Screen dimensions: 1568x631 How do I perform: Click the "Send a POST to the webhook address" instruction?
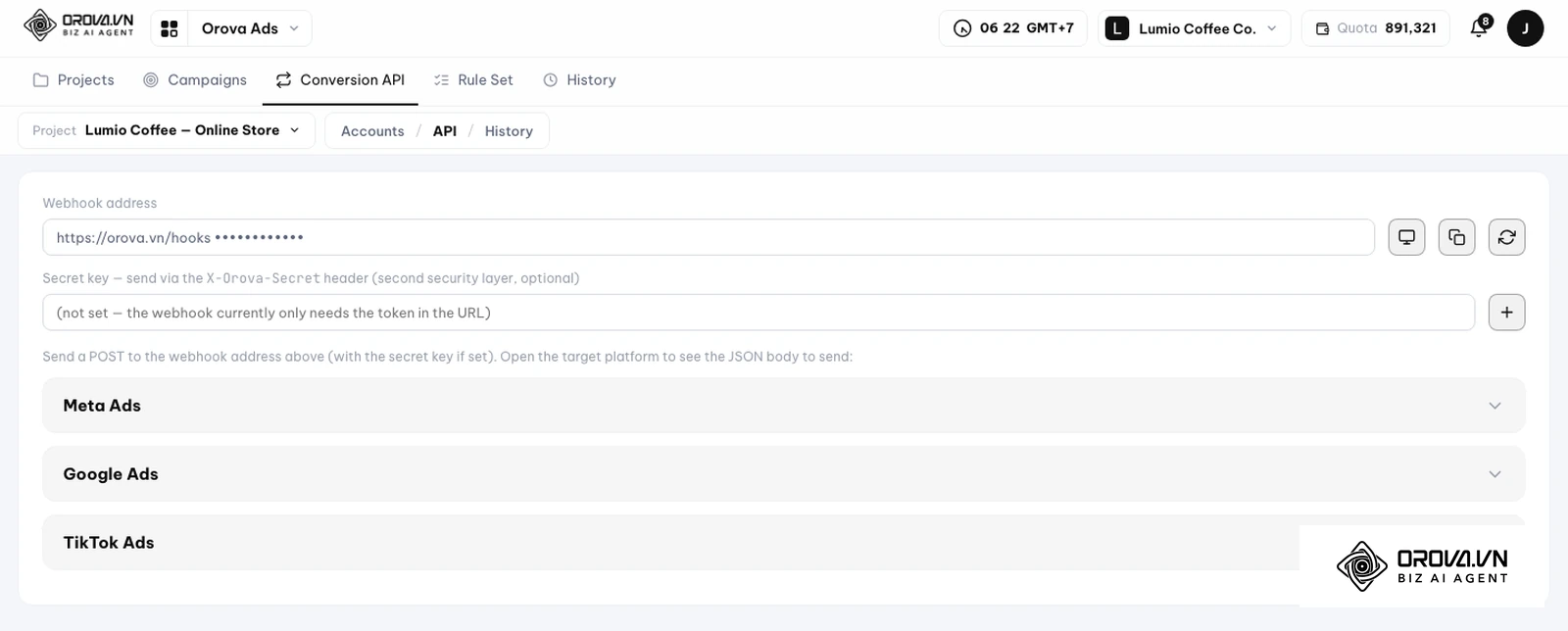click(448, 357)
